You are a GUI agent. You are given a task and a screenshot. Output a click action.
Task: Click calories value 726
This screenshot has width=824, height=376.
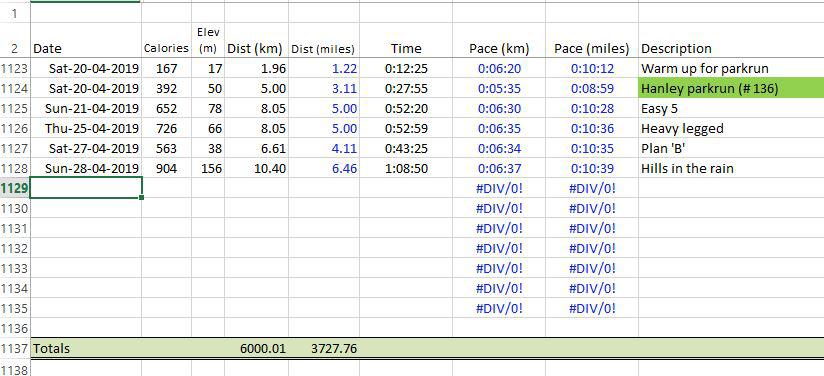(166, 128)
